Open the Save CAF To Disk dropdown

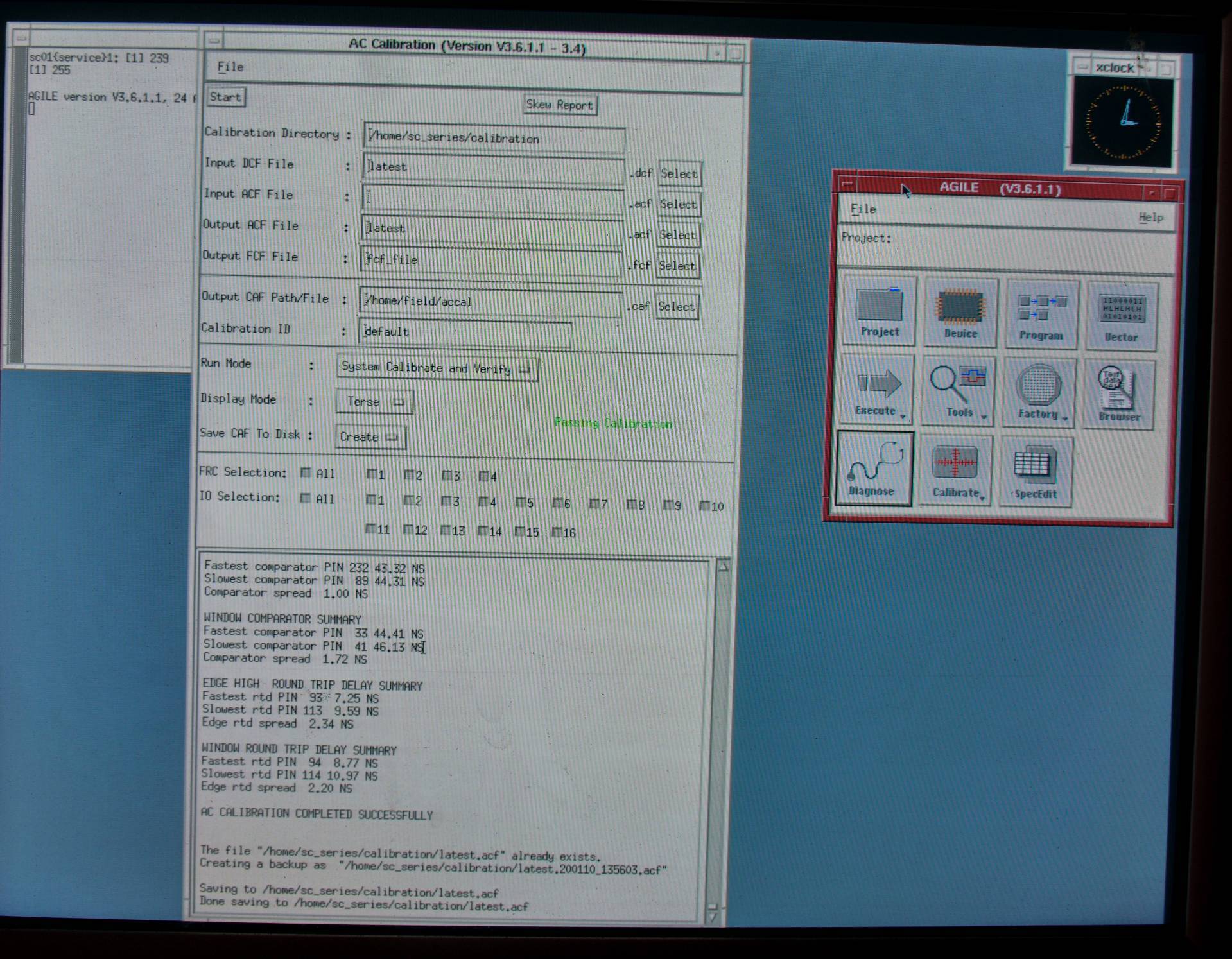pos(370,437)
